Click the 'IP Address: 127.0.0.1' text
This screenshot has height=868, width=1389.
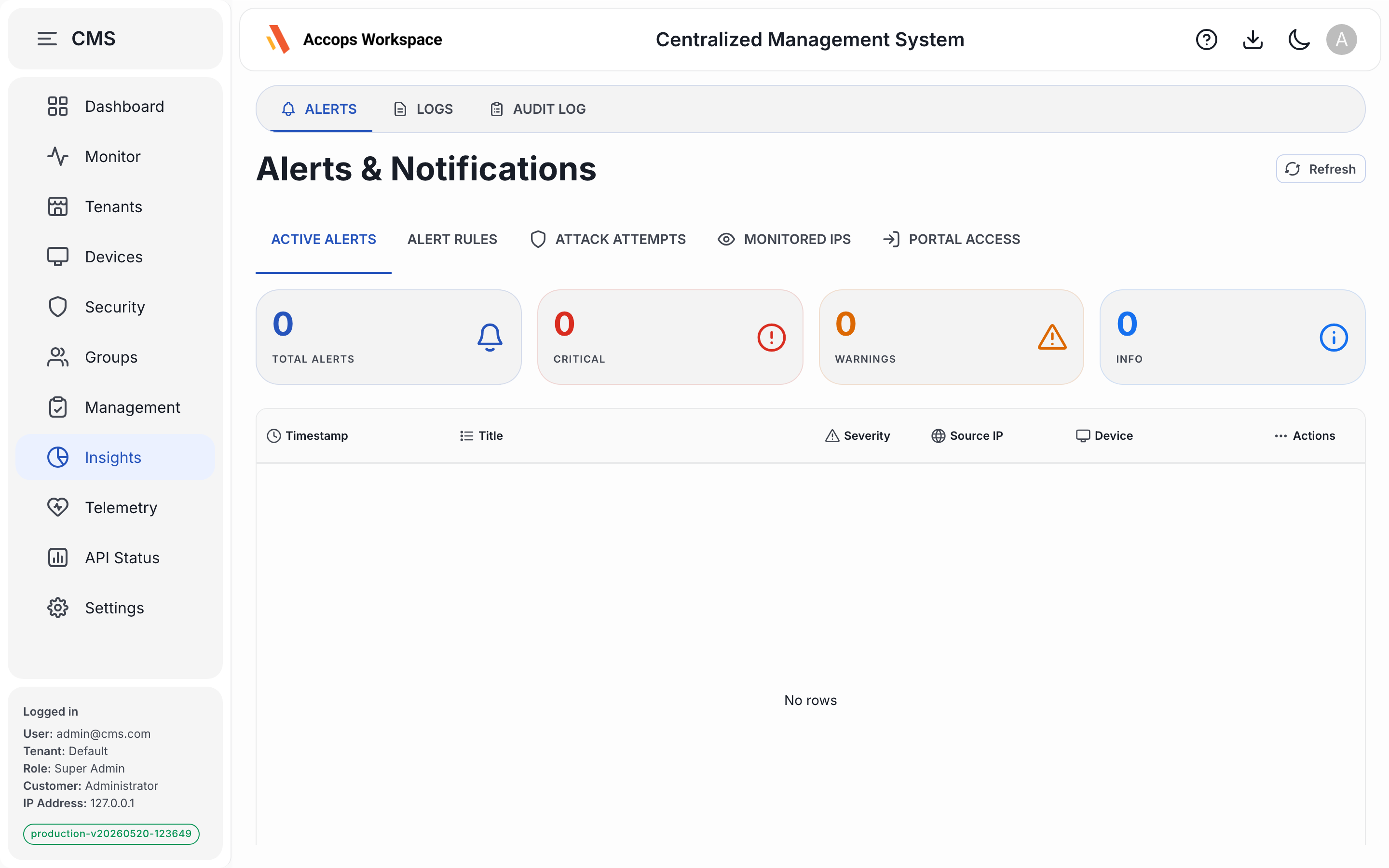pyautogui.click(x=79, y=802)
